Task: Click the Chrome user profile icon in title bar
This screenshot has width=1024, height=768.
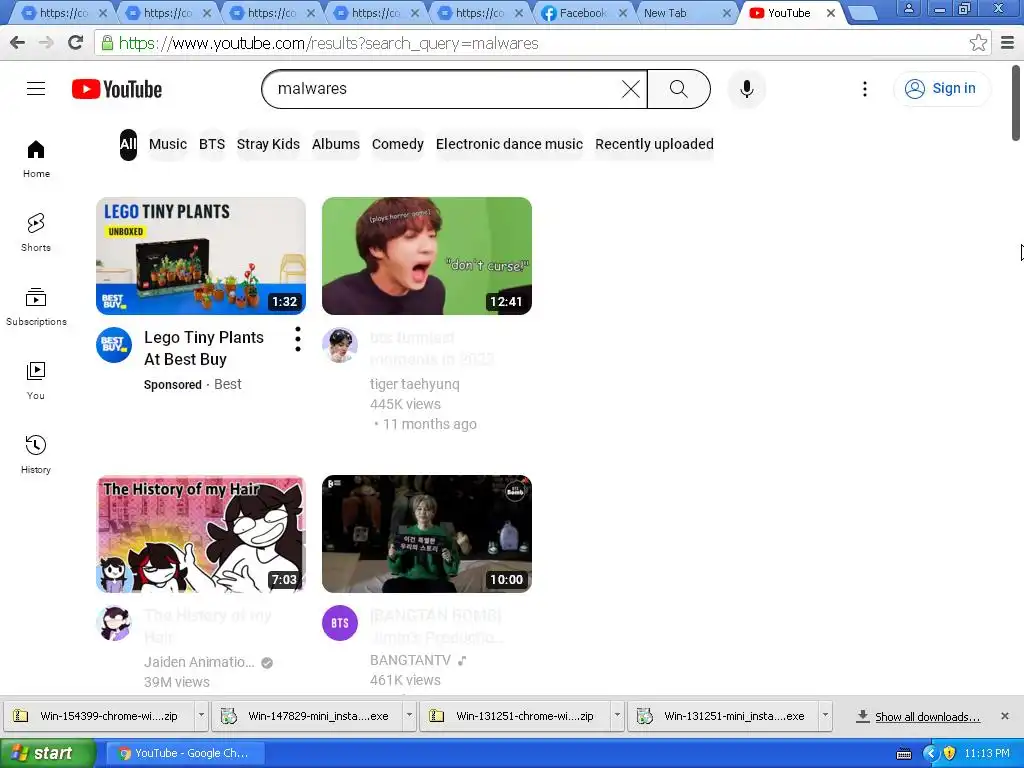Action: point(908,8)
